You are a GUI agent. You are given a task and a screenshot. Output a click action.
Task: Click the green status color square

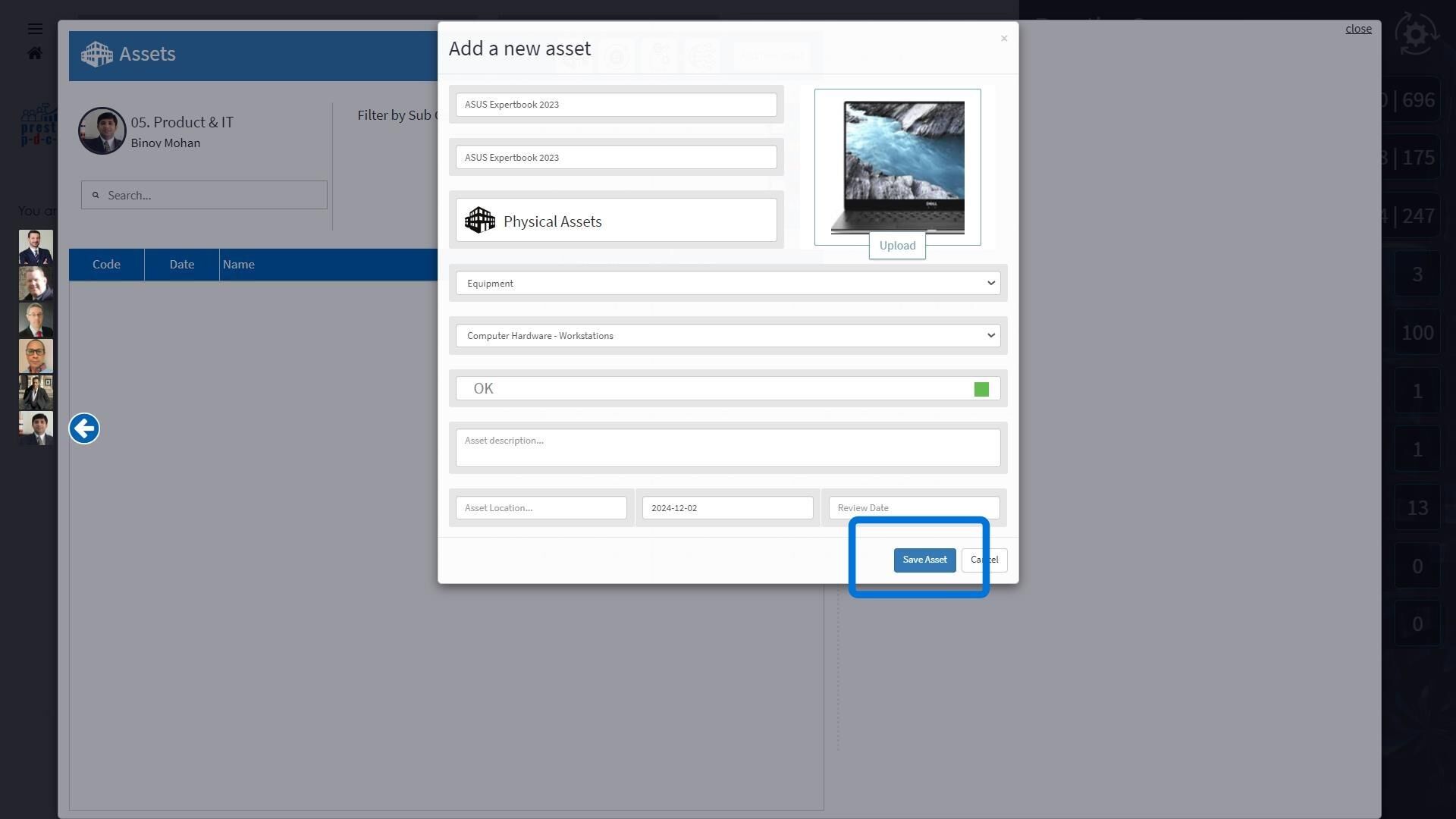981,389
